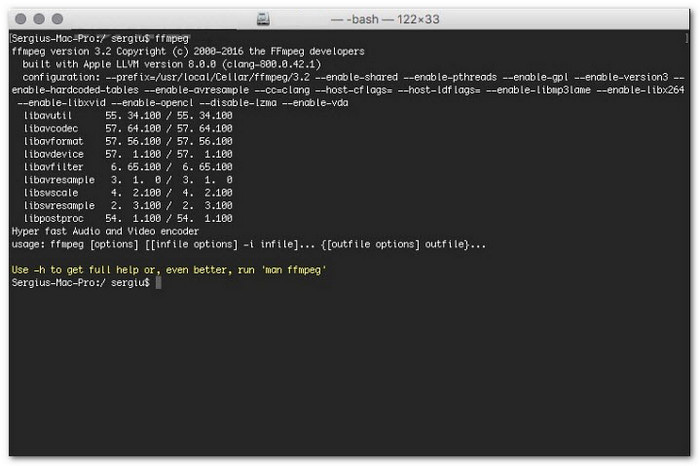Click the 'built with Apple LLVM version' line
This screenshot has width=700, height=466.
[x=171, y=64]
